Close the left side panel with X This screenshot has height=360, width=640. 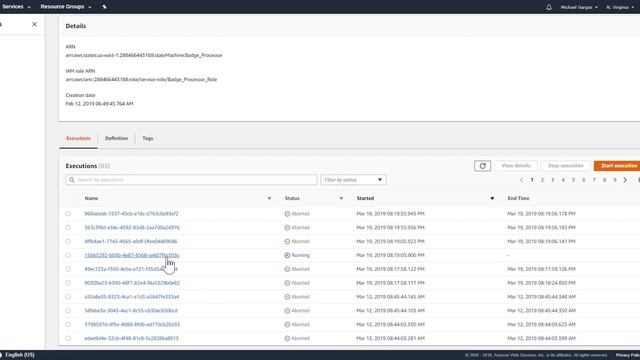tap(34, 24)
